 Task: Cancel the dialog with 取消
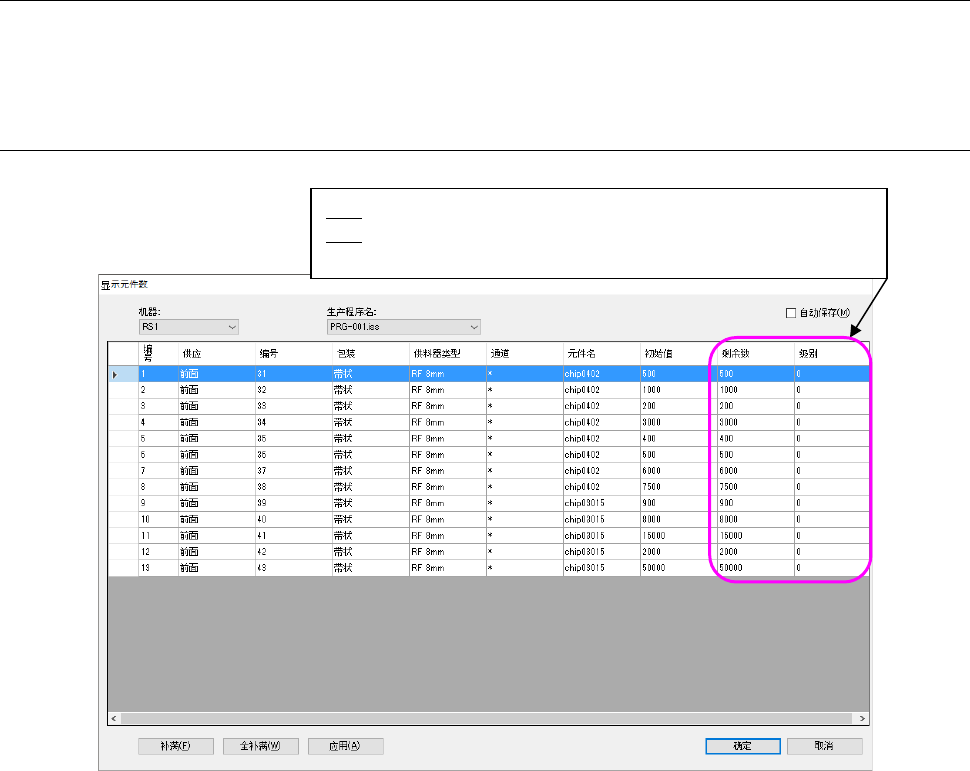point(824,745)
